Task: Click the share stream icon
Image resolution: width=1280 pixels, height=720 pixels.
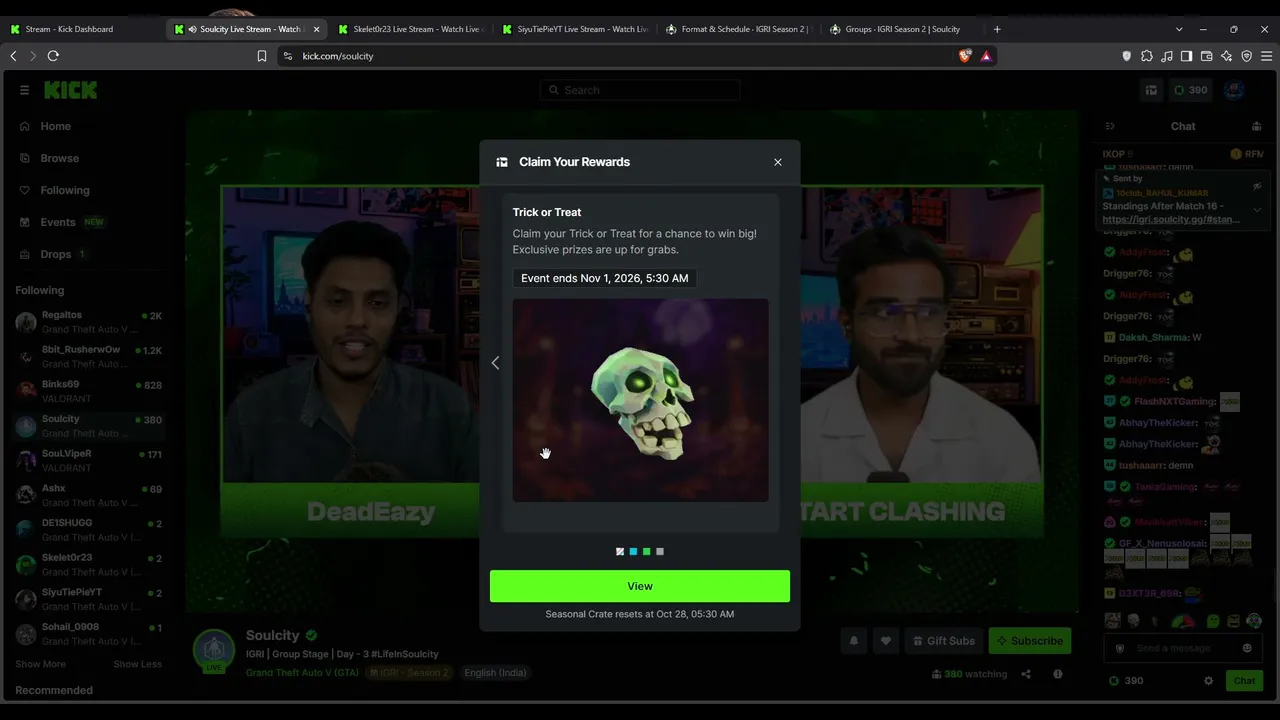Action: pyautogui.click(x=1026, y=674)
